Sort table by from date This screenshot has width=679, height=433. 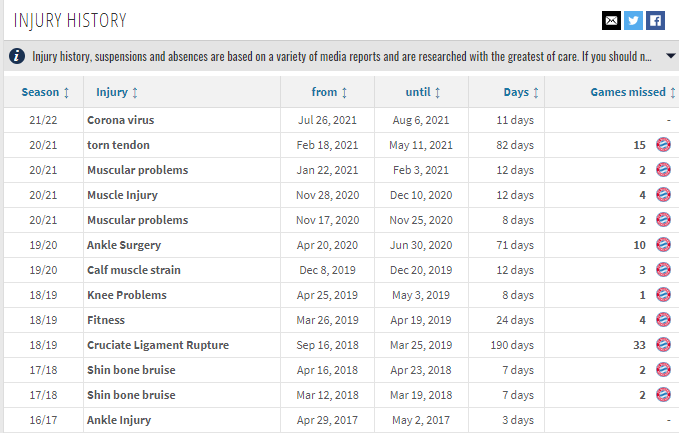329,92
